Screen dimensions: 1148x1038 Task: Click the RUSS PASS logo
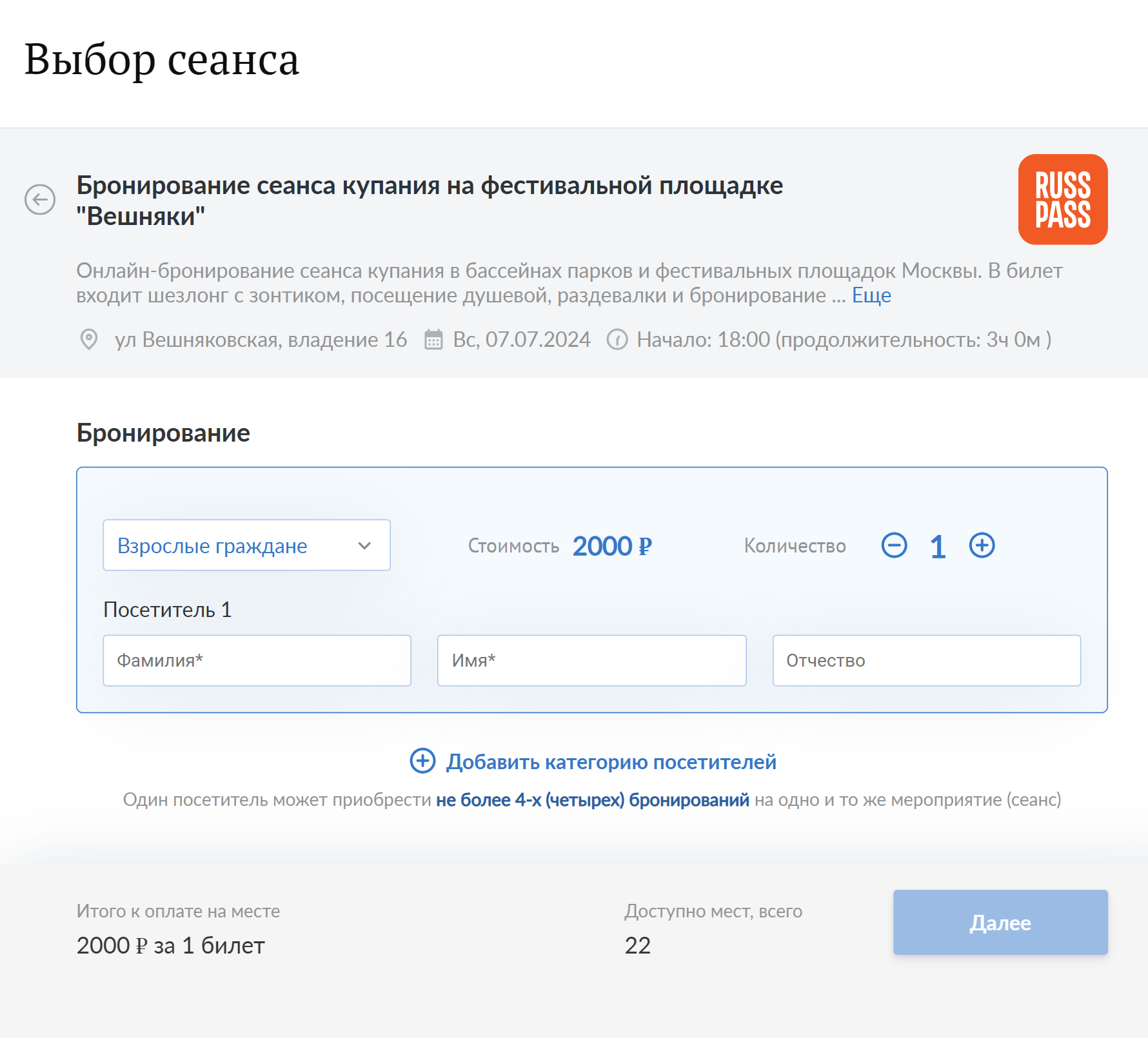pos(1063,199)
